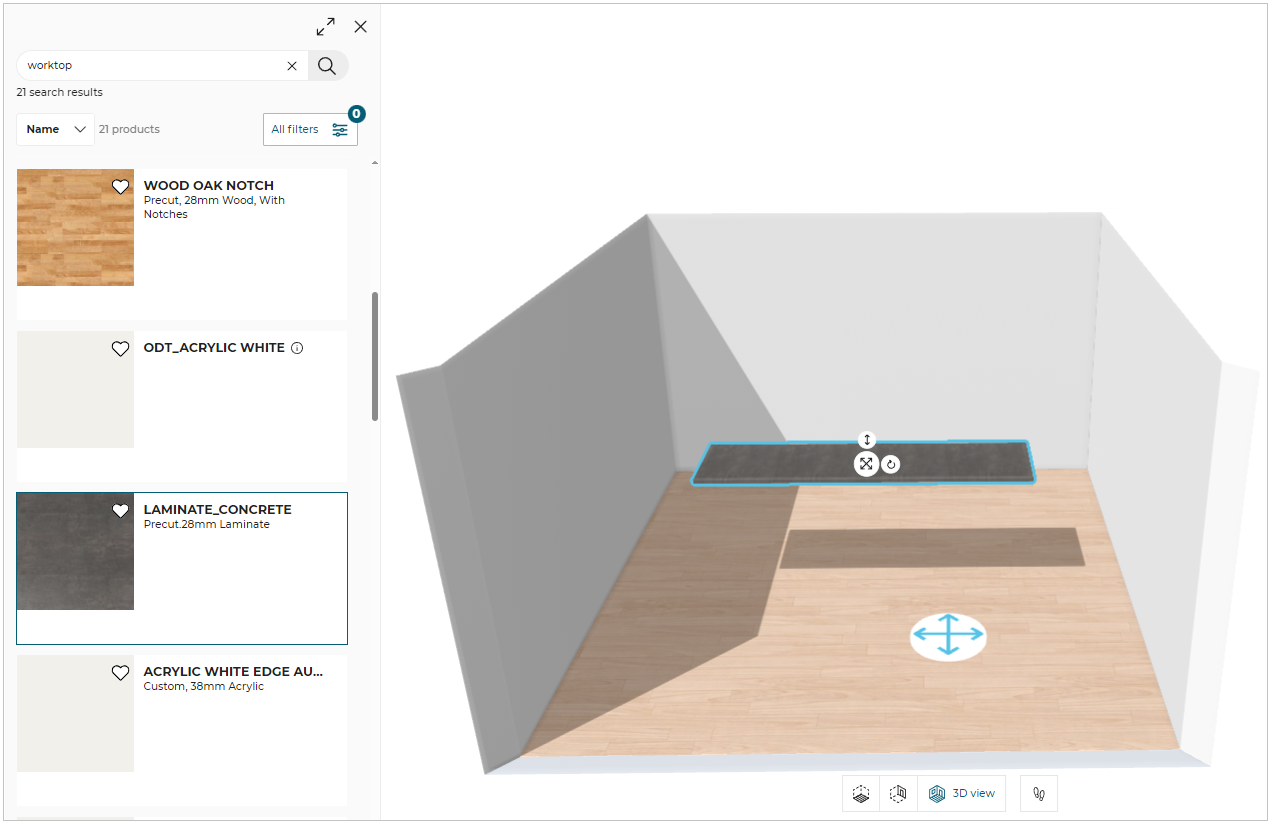This screenshot has height=826, width=1275.
Task: Clear the worktop search text
Action: pyautogui.click(x=292, y=66)
